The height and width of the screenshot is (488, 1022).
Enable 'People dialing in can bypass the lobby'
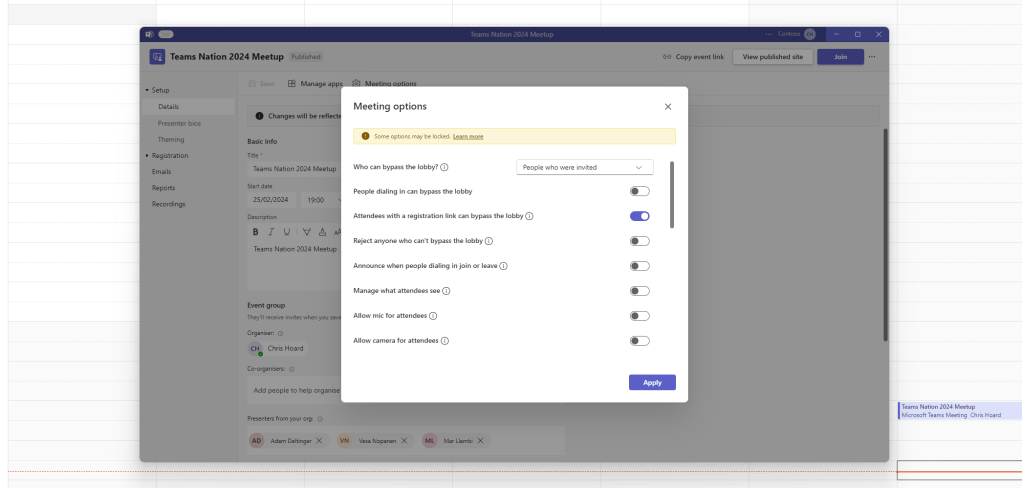(639, 191)
